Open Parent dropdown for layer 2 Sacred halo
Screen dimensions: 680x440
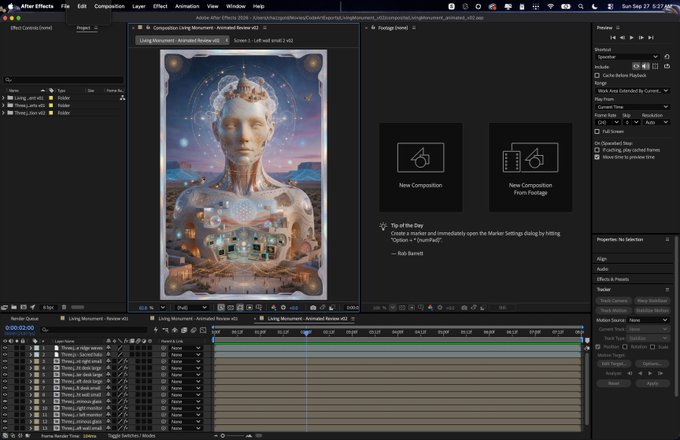point(186,355)
